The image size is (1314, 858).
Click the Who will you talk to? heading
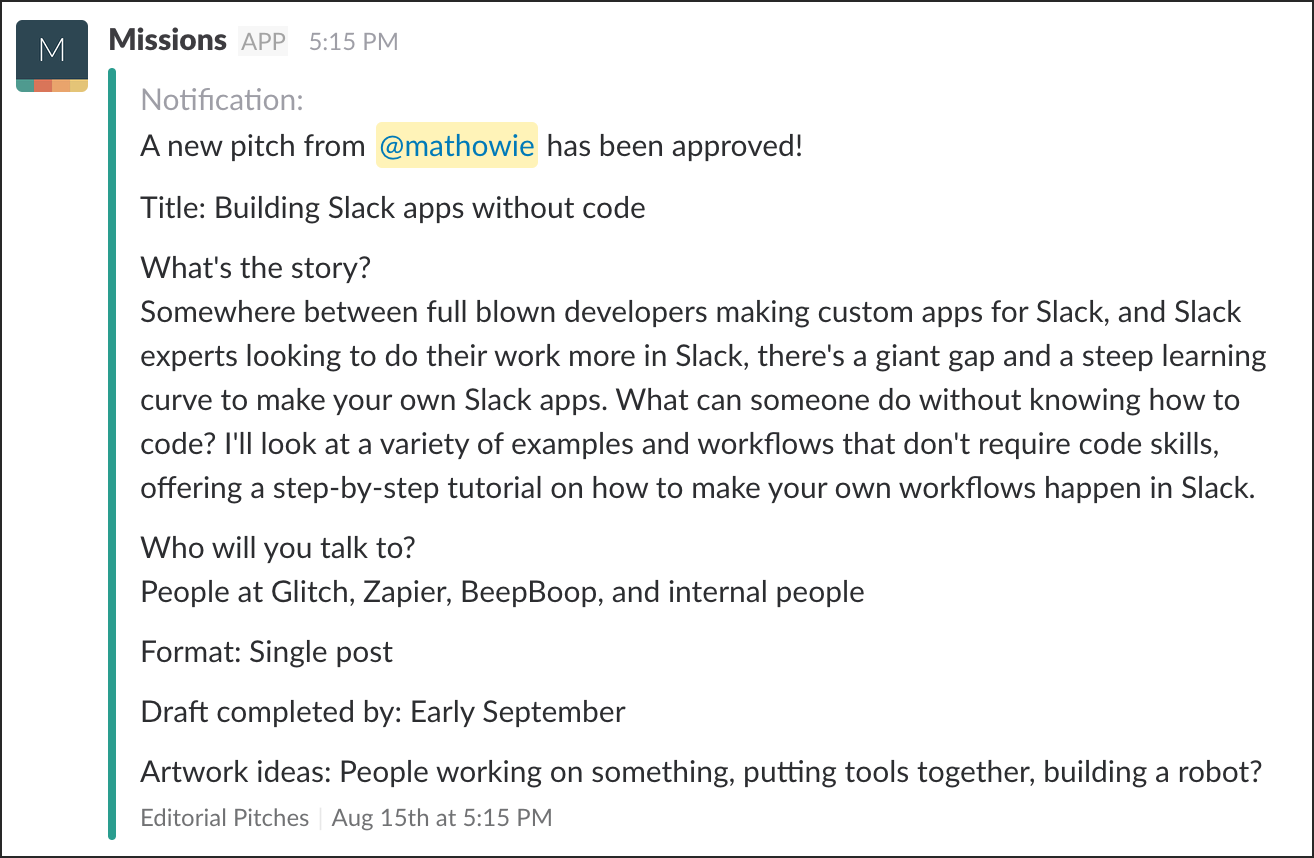(278, 548)
